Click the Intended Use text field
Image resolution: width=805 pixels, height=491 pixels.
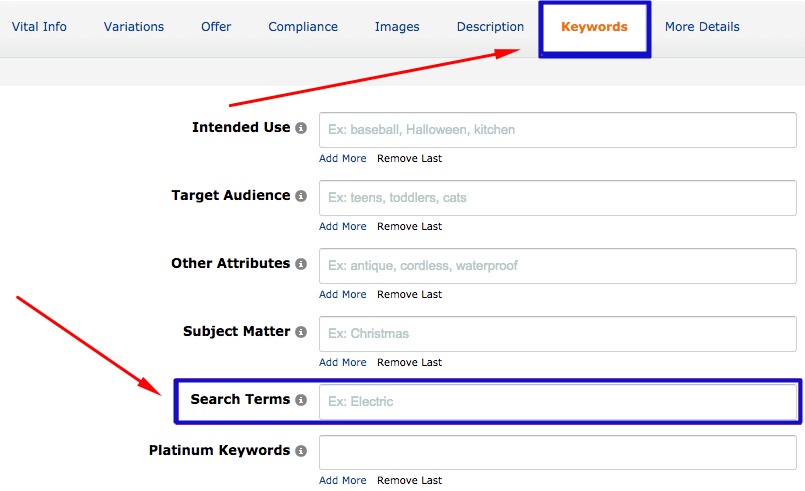pos(557,130)
